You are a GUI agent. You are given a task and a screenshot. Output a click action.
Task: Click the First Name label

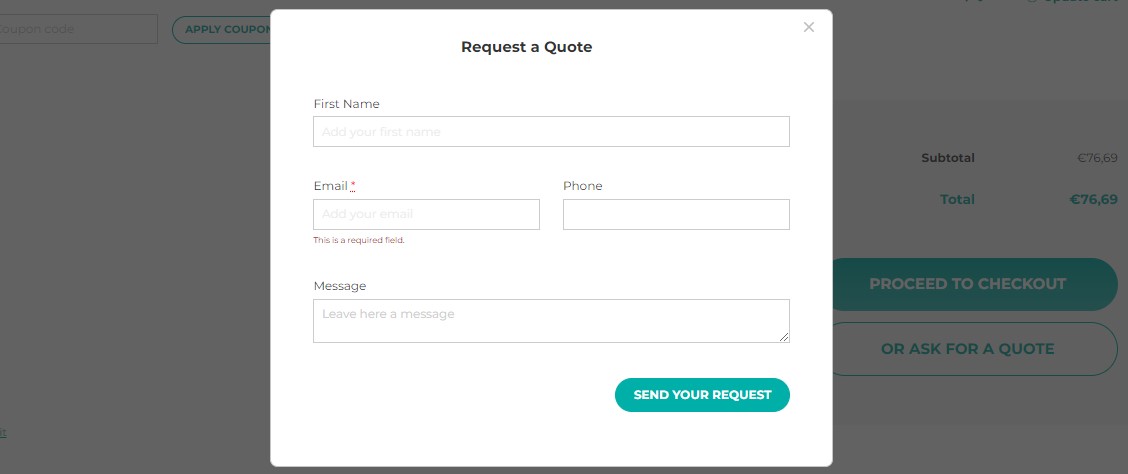[346, 104]
